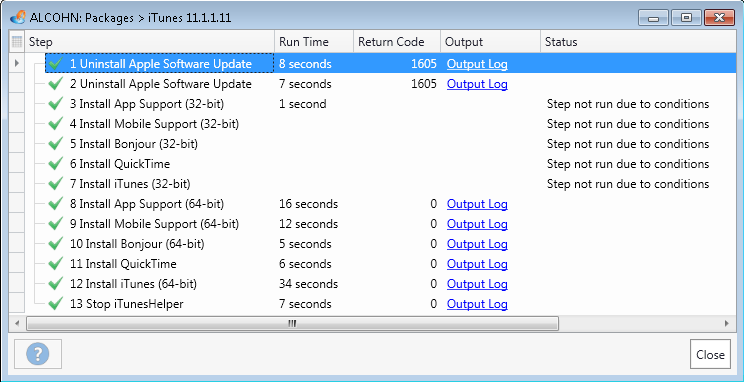Select step 7 Install iTunes (32-bit)
Viewport: 744px width, 382px height.
coord(130,184)
